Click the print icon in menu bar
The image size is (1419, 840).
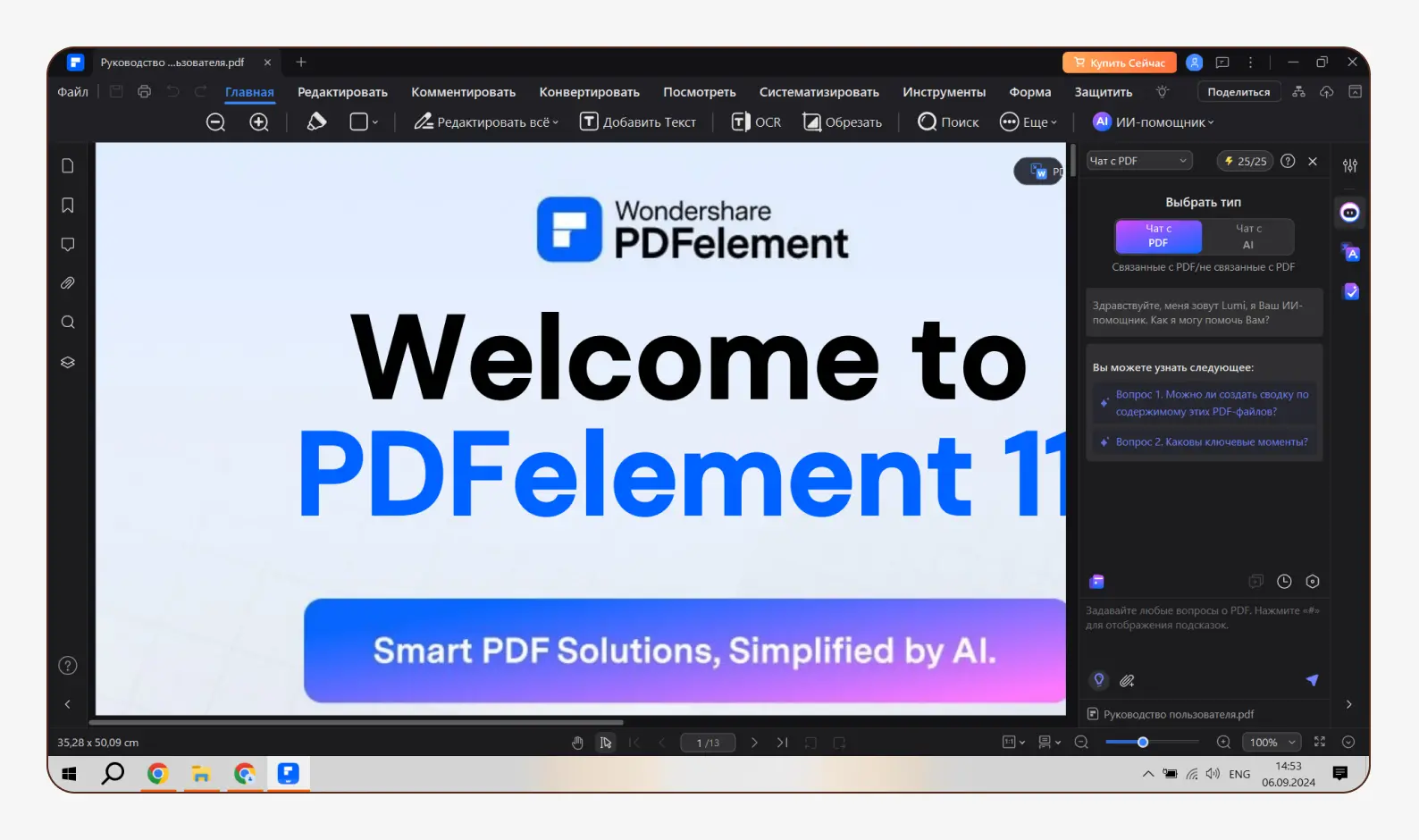[x=145, y=91]
